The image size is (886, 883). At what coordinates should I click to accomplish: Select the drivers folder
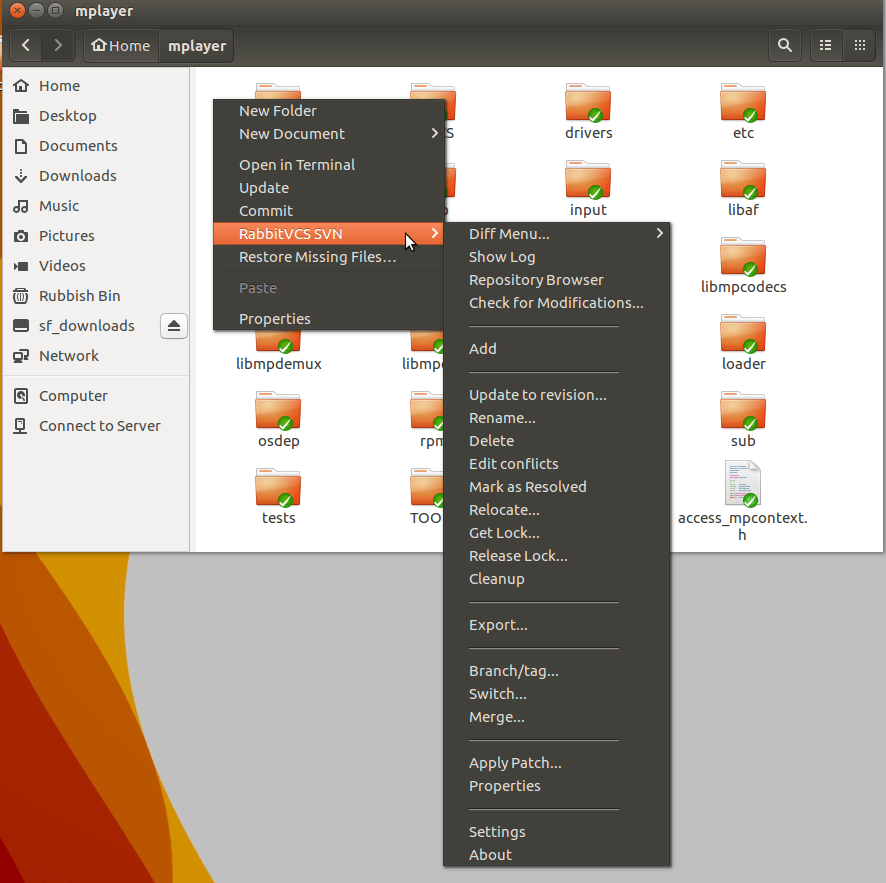pyautogui.click(x=588, y=111)
